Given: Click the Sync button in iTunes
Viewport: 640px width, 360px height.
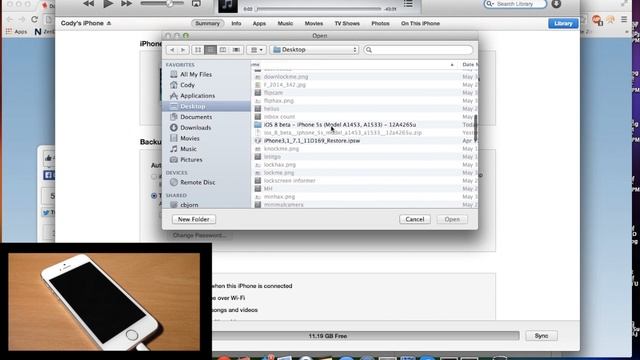Looking at the screenshot, I should (541, 336).
